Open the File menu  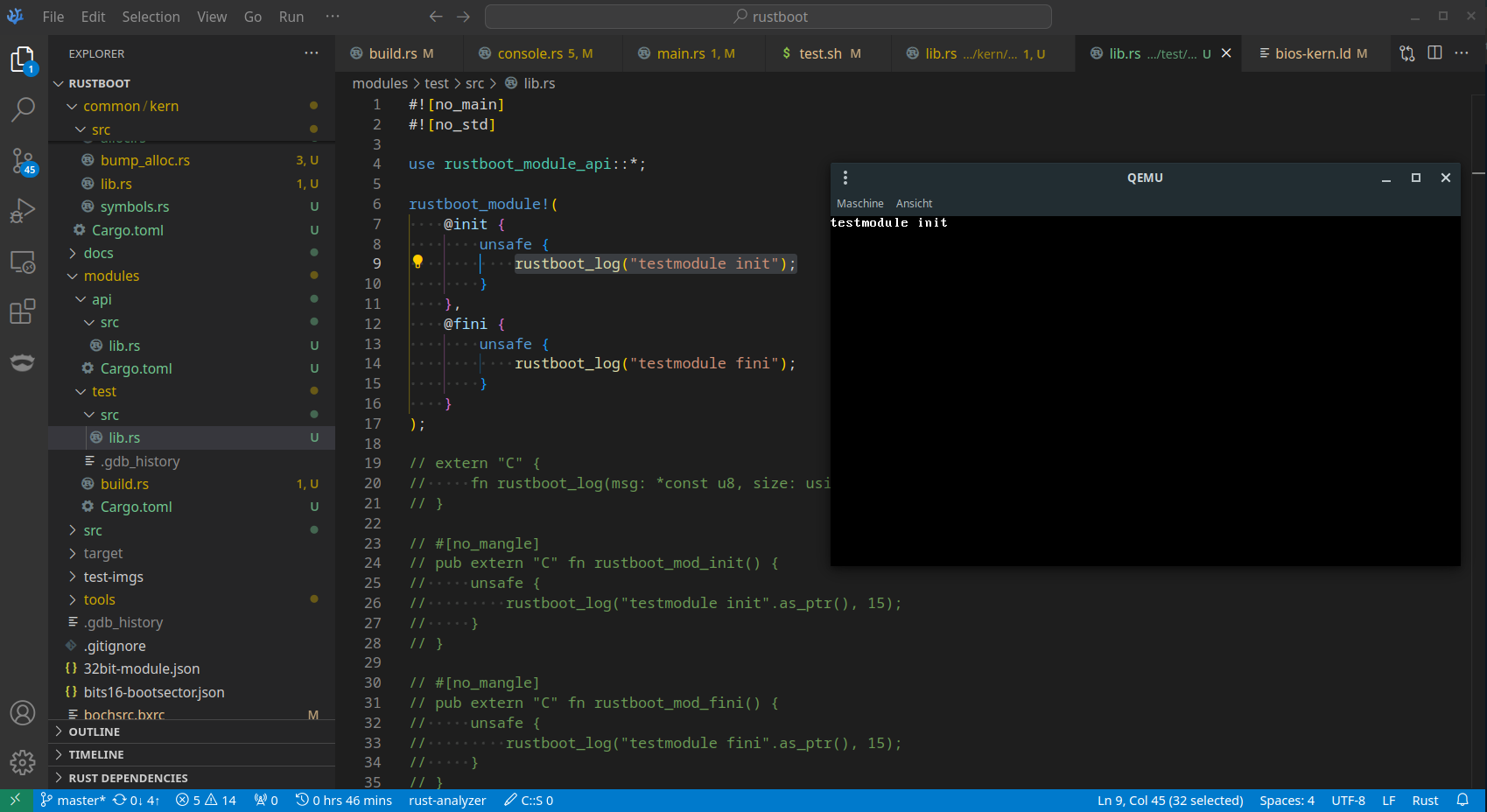coord(53,17)
